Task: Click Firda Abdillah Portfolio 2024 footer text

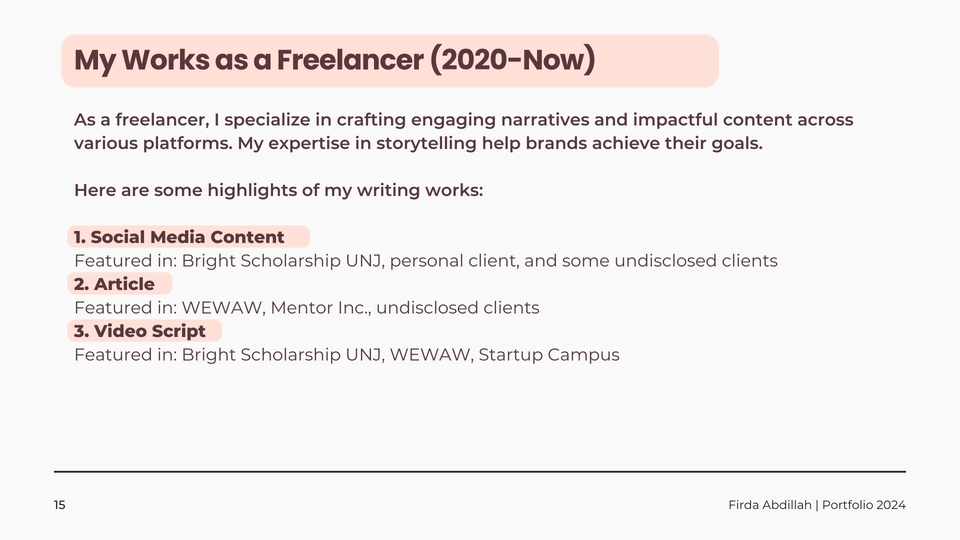Action: click(x=817, y=505)
